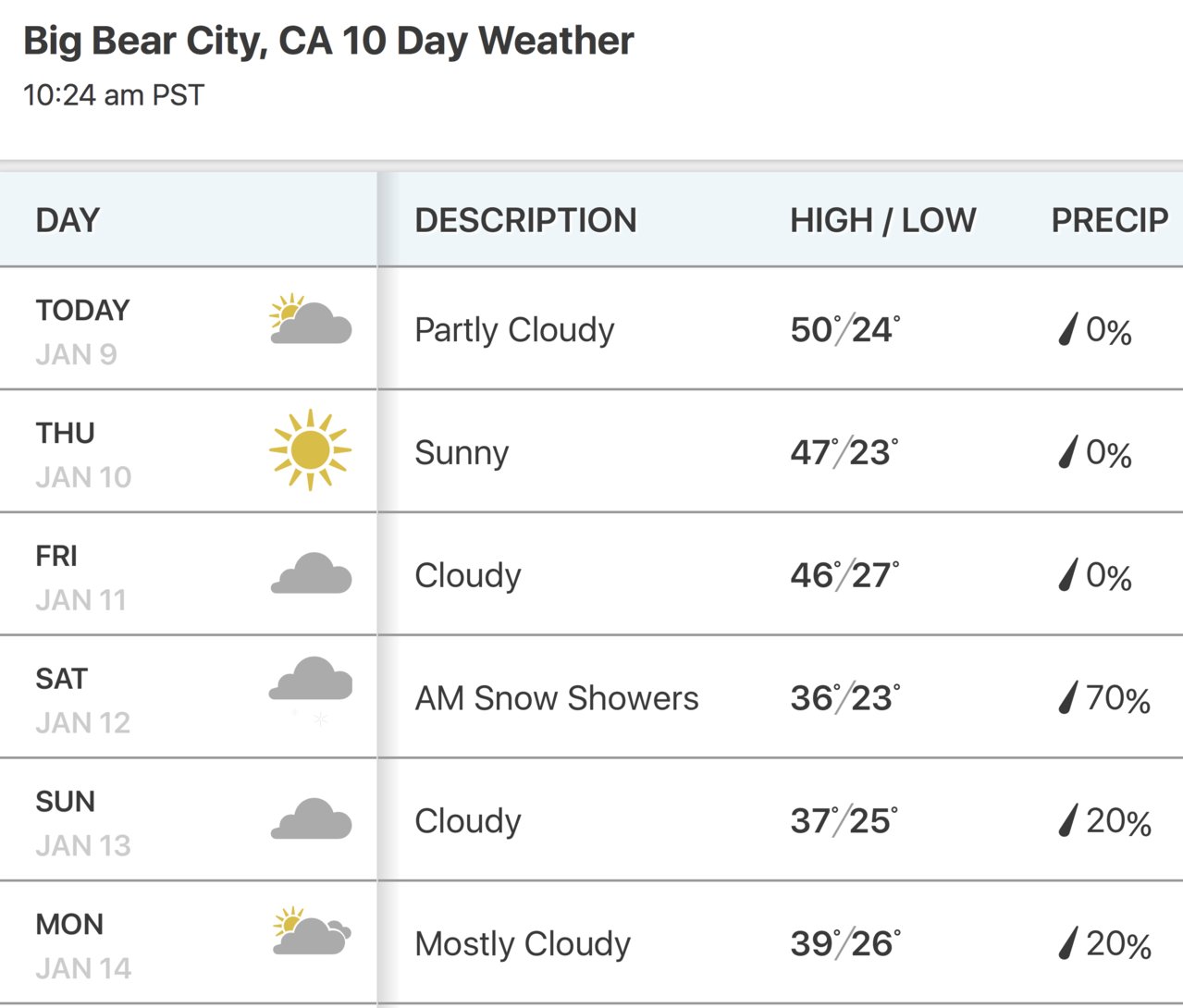Image resolution: width=1183 pixels, height=1008 pixels.
Task: Click the raindrop icon in Today's row
Action: coord(1068,330)
